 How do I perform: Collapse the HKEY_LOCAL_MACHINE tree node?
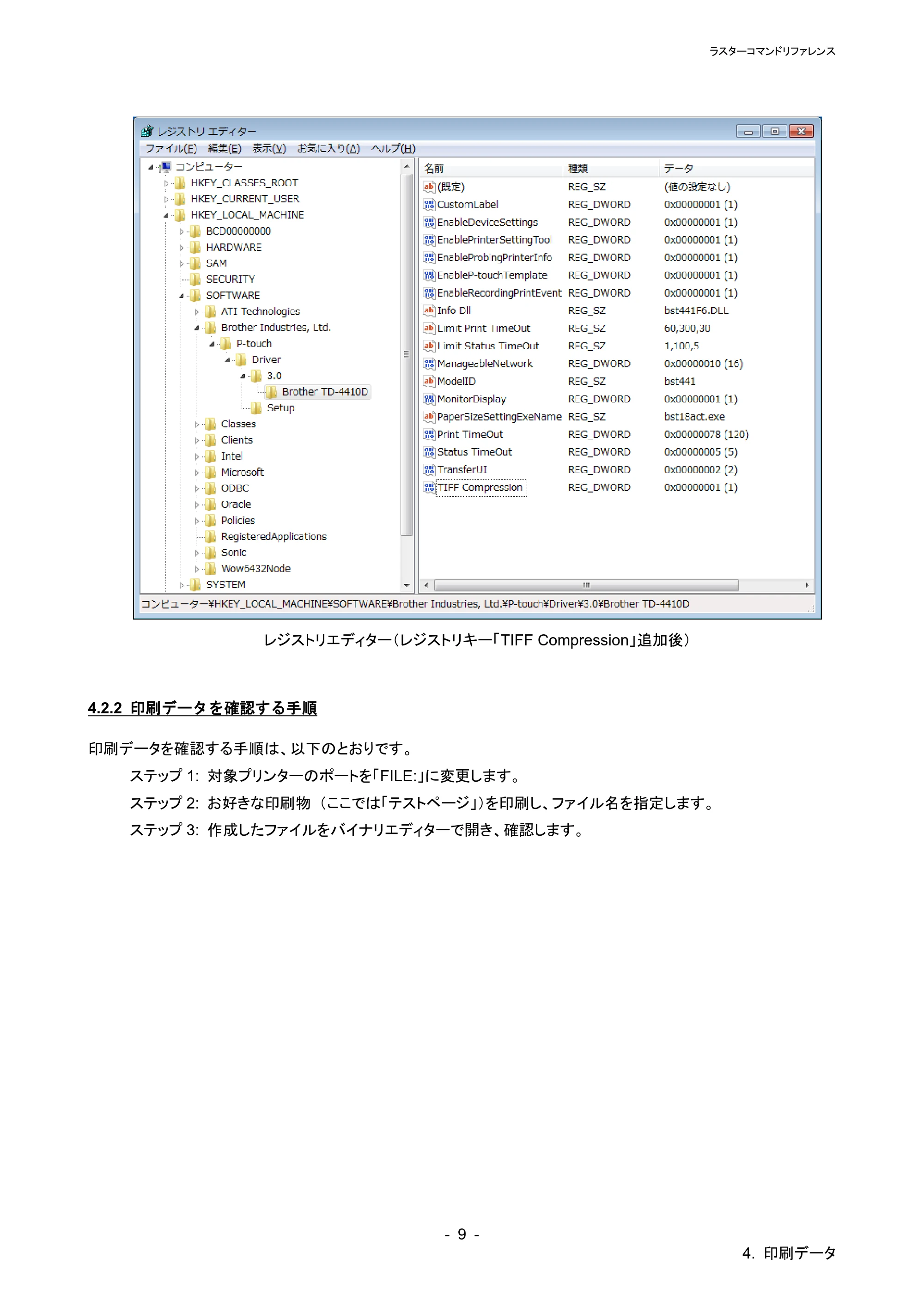(x=166, y=215)
